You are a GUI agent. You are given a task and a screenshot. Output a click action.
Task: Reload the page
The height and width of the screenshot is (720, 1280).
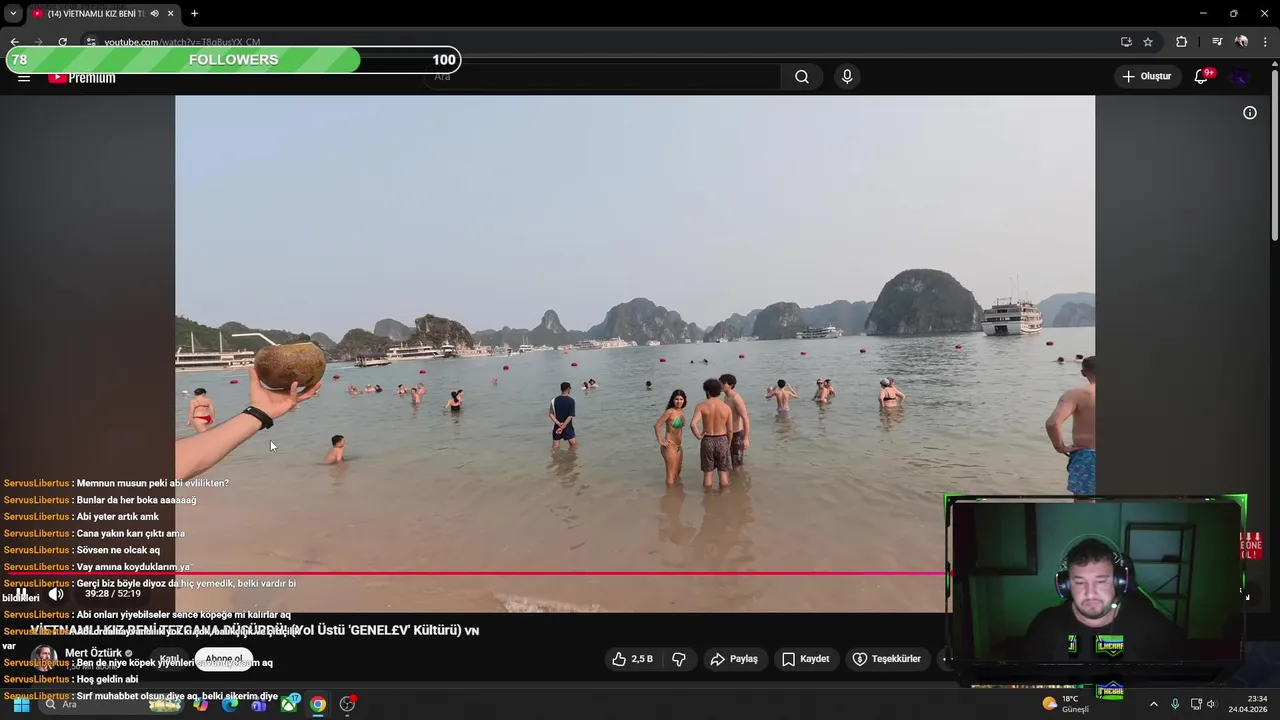pyautogui.click(x=62, y=42)
